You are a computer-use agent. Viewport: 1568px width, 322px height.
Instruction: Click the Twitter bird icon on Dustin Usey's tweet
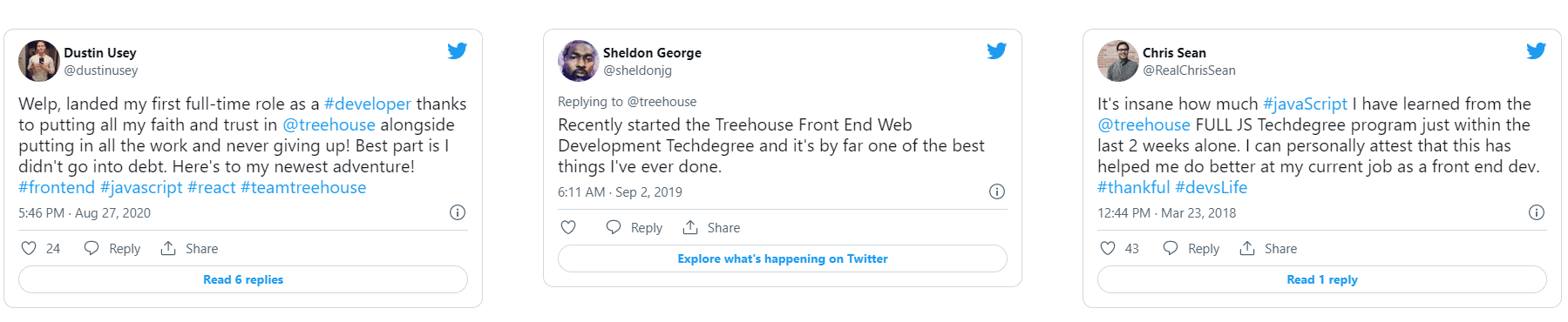(457, 50)
